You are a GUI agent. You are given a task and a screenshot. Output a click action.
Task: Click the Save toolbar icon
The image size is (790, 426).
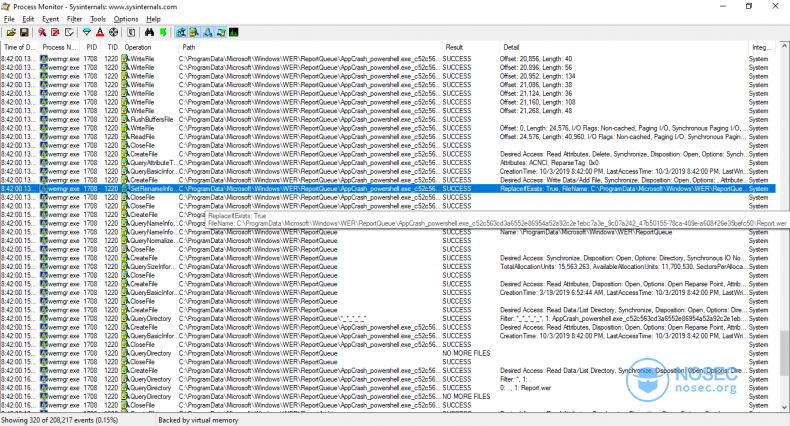[24, 32]
